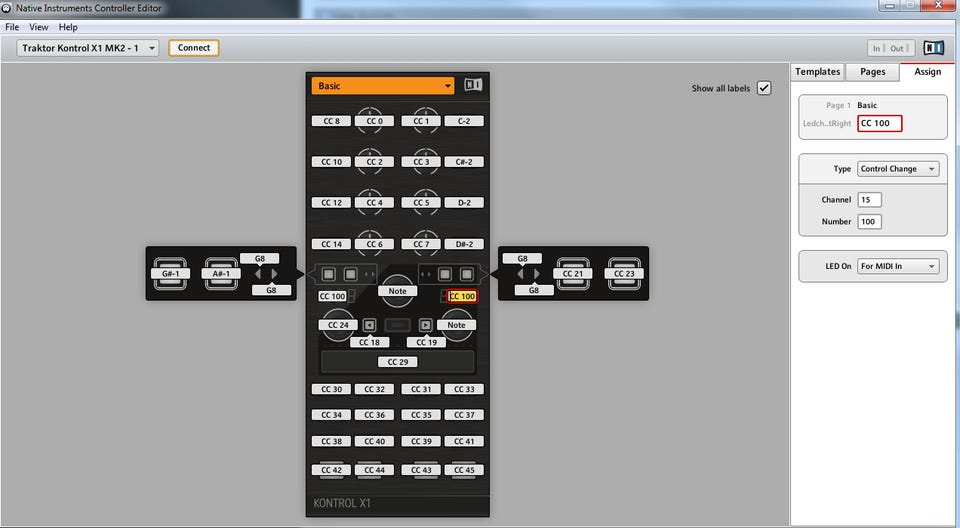Select the CC 33 button

click(x=464, y=389)
